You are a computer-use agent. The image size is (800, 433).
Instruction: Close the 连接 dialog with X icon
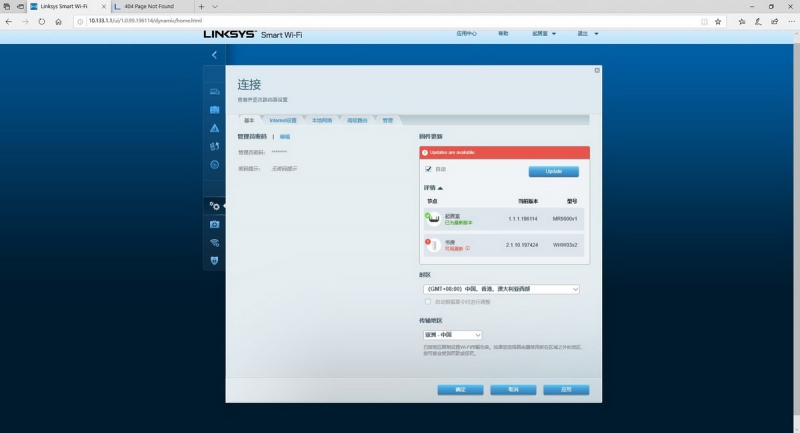(597, 70)
